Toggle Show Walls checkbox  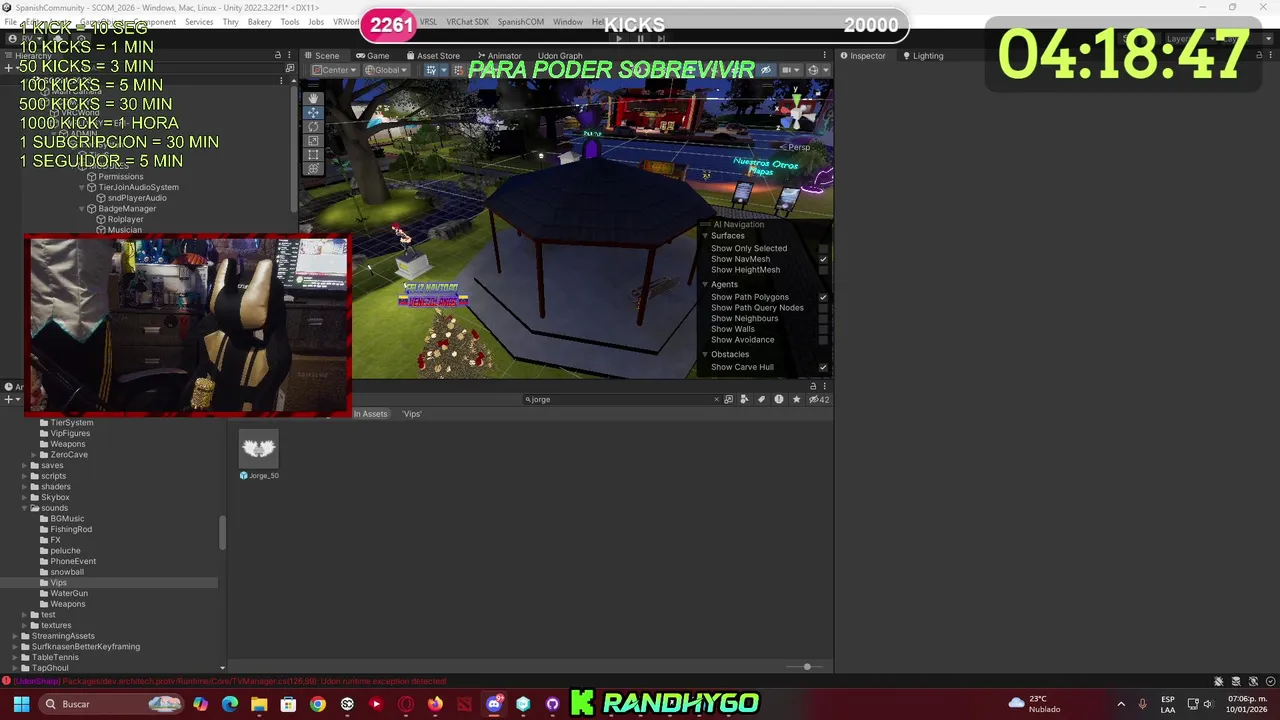pos(823,329)
